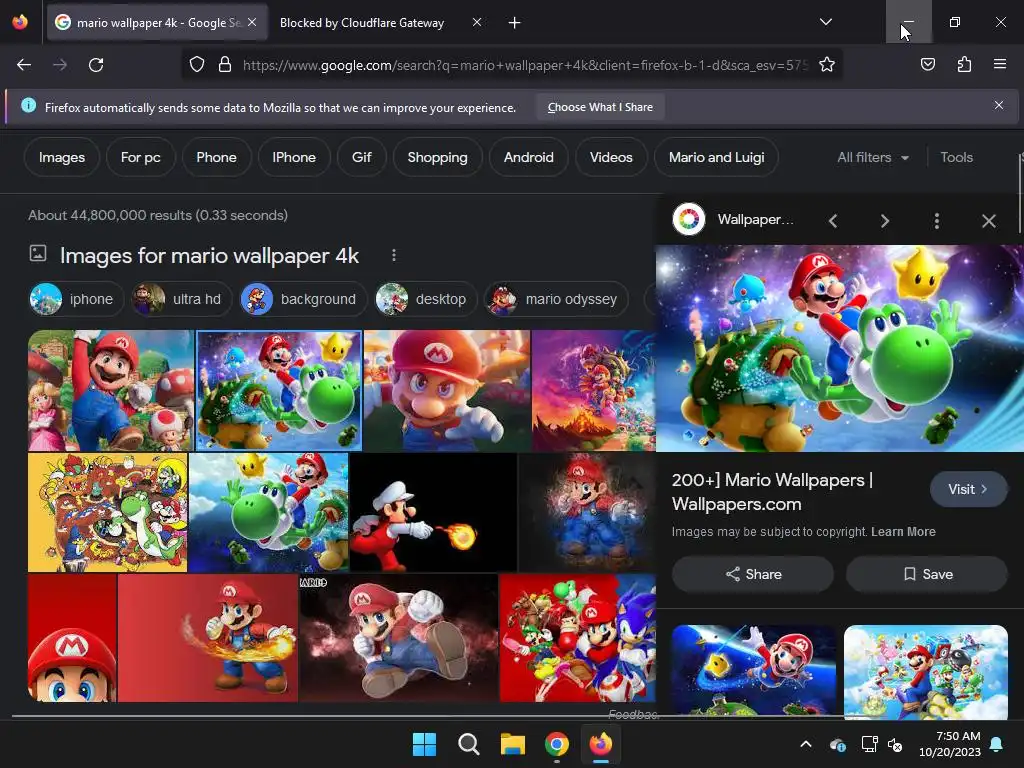
Task: Show hidden system tray icons
Action: (x=806, y=744)
